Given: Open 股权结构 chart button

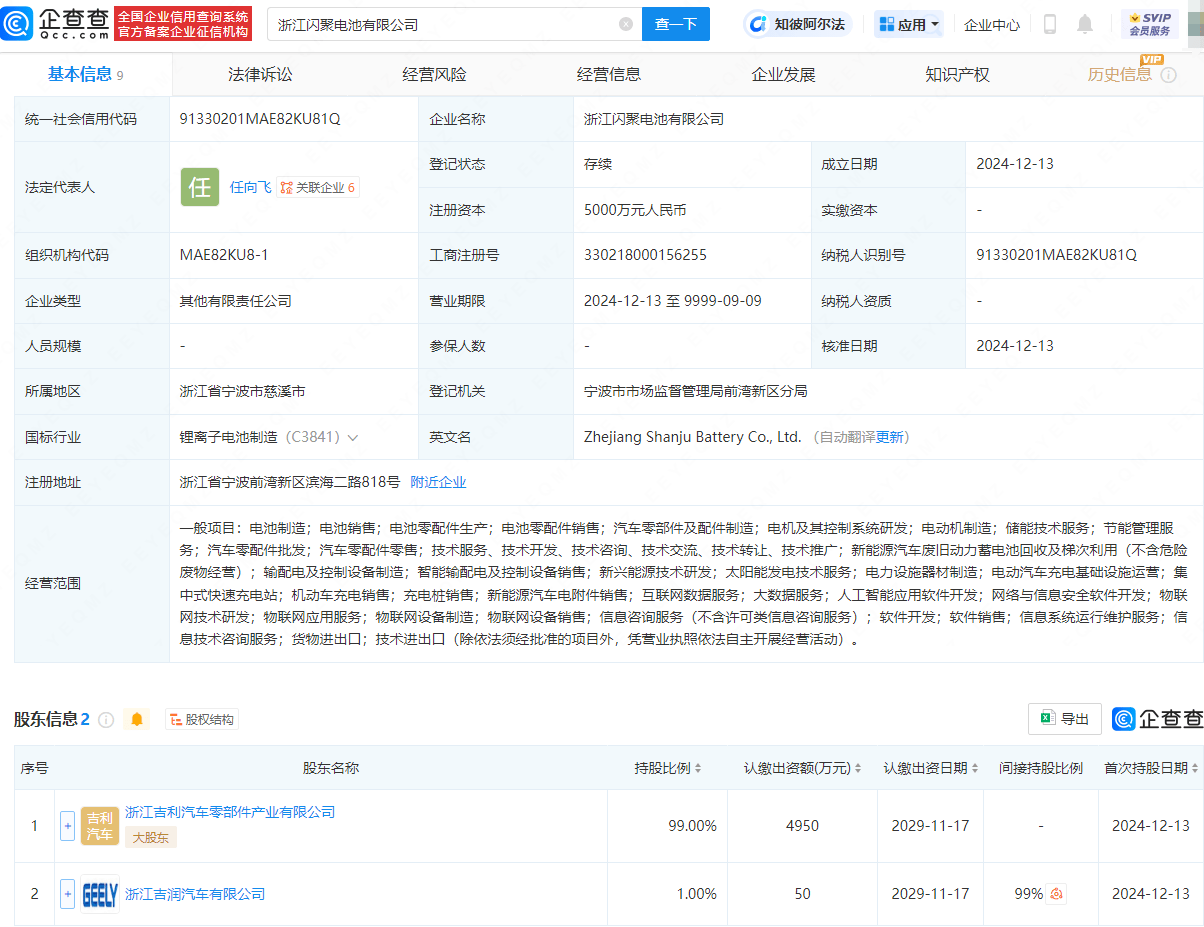Looking at the screenshot, I should [x=201, y=719].
